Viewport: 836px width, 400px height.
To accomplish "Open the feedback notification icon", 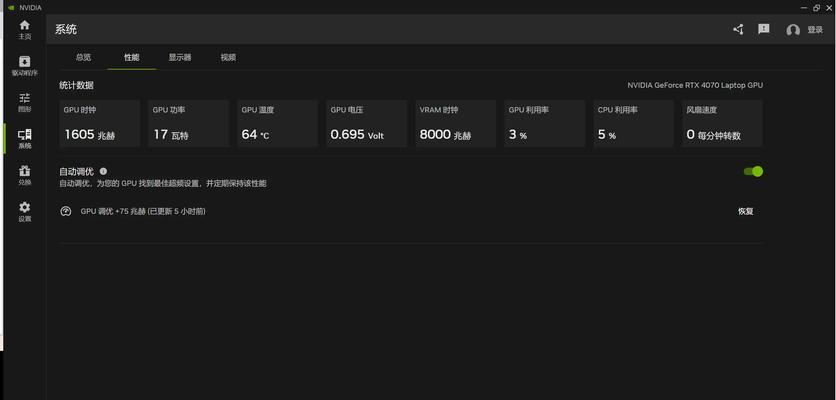I will coord(764,29).
